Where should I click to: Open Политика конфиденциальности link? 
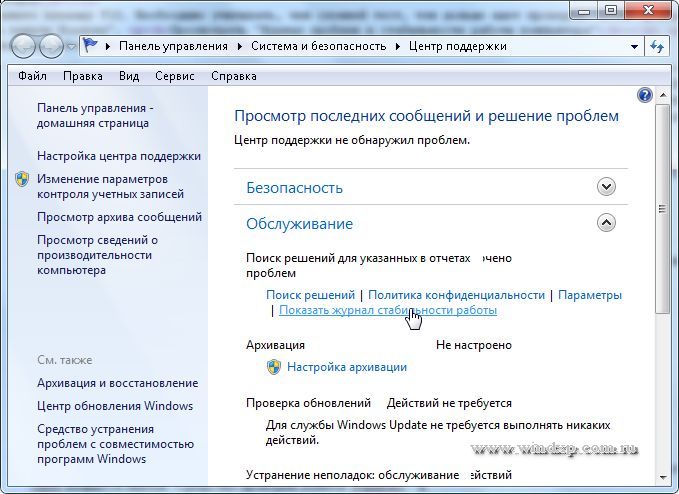click(x=456, y=295)
